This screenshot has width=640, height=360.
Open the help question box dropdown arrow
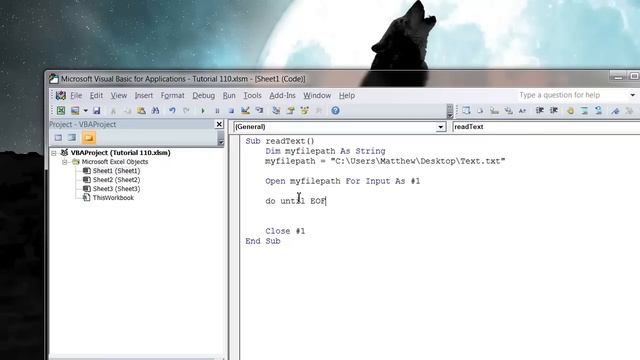(x=632, y=95)
